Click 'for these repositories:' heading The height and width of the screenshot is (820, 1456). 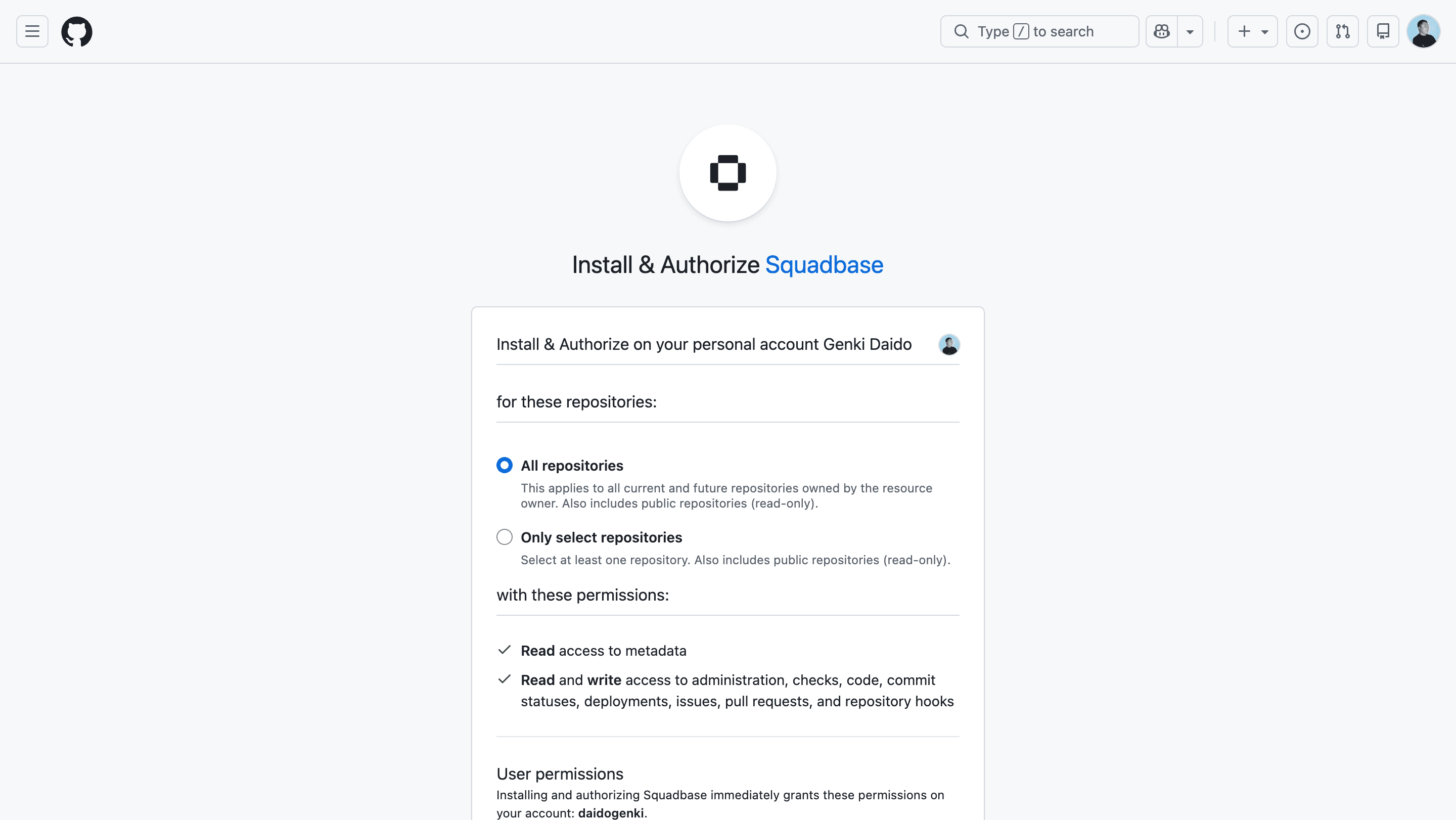(576, 402)
